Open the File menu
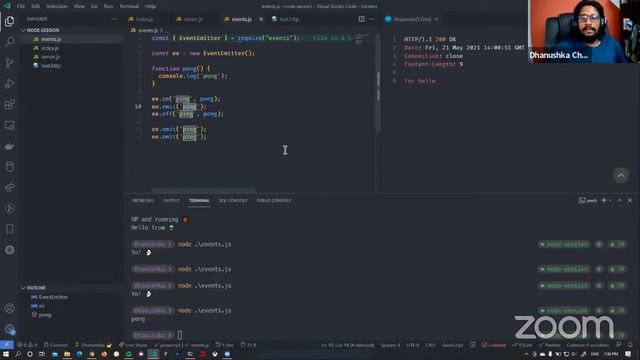The image size is (640, 360). [x=21, y=6]
